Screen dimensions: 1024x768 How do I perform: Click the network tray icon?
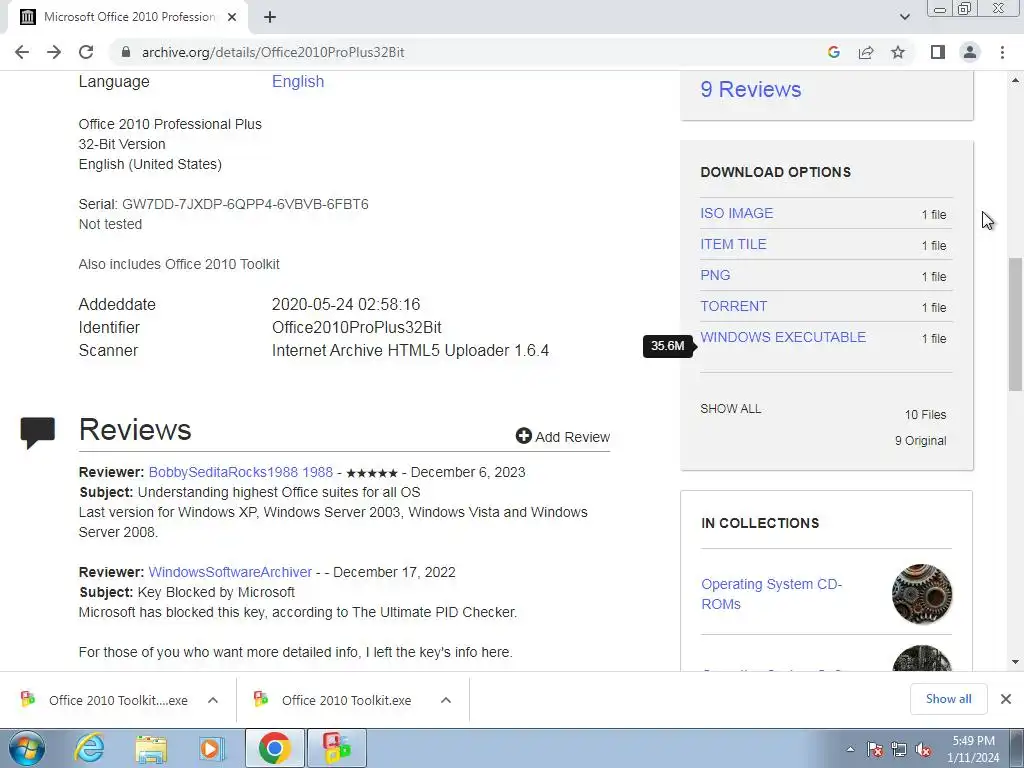pyautogui.click(x=899, y=749)
